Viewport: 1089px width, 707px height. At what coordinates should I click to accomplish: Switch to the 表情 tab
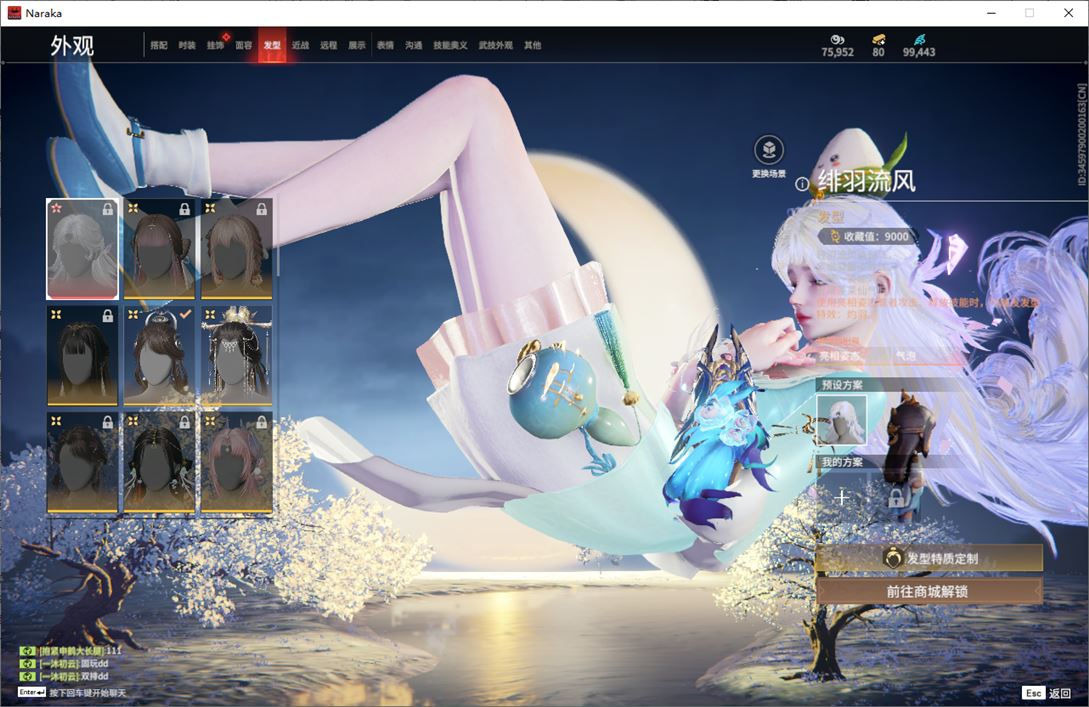(385, 45)
